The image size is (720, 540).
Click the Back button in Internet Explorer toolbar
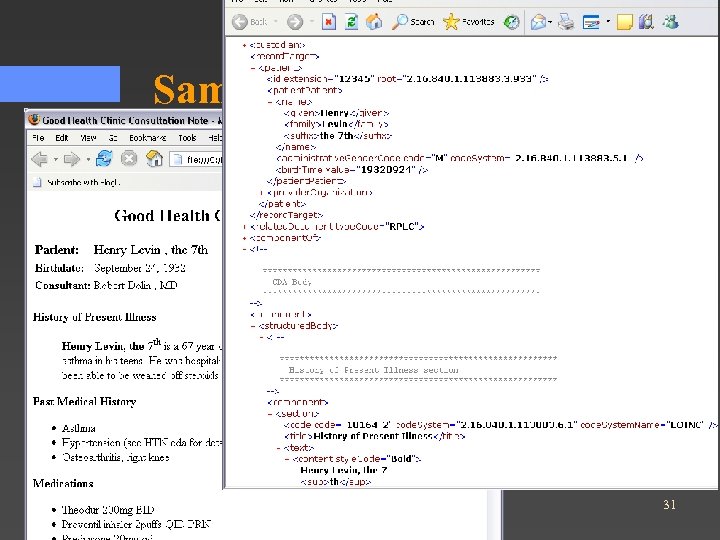[250, 22]
